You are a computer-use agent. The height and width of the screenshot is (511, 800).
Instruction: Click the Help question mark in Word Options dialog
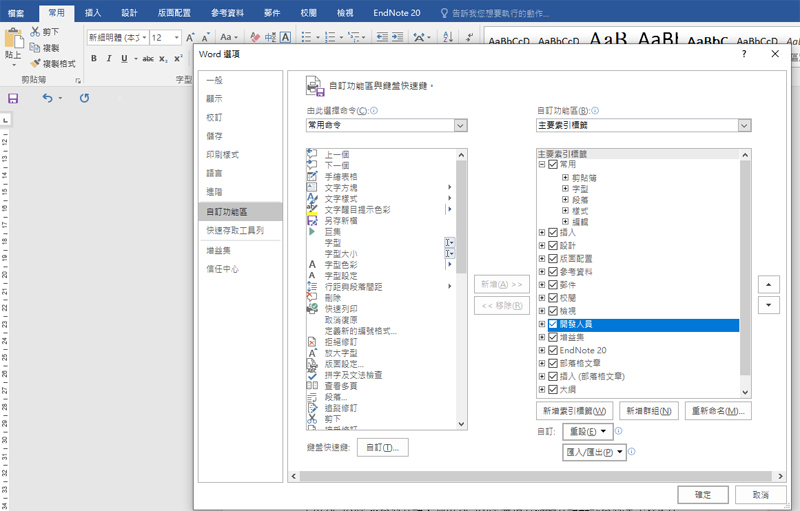pos(744,54)
